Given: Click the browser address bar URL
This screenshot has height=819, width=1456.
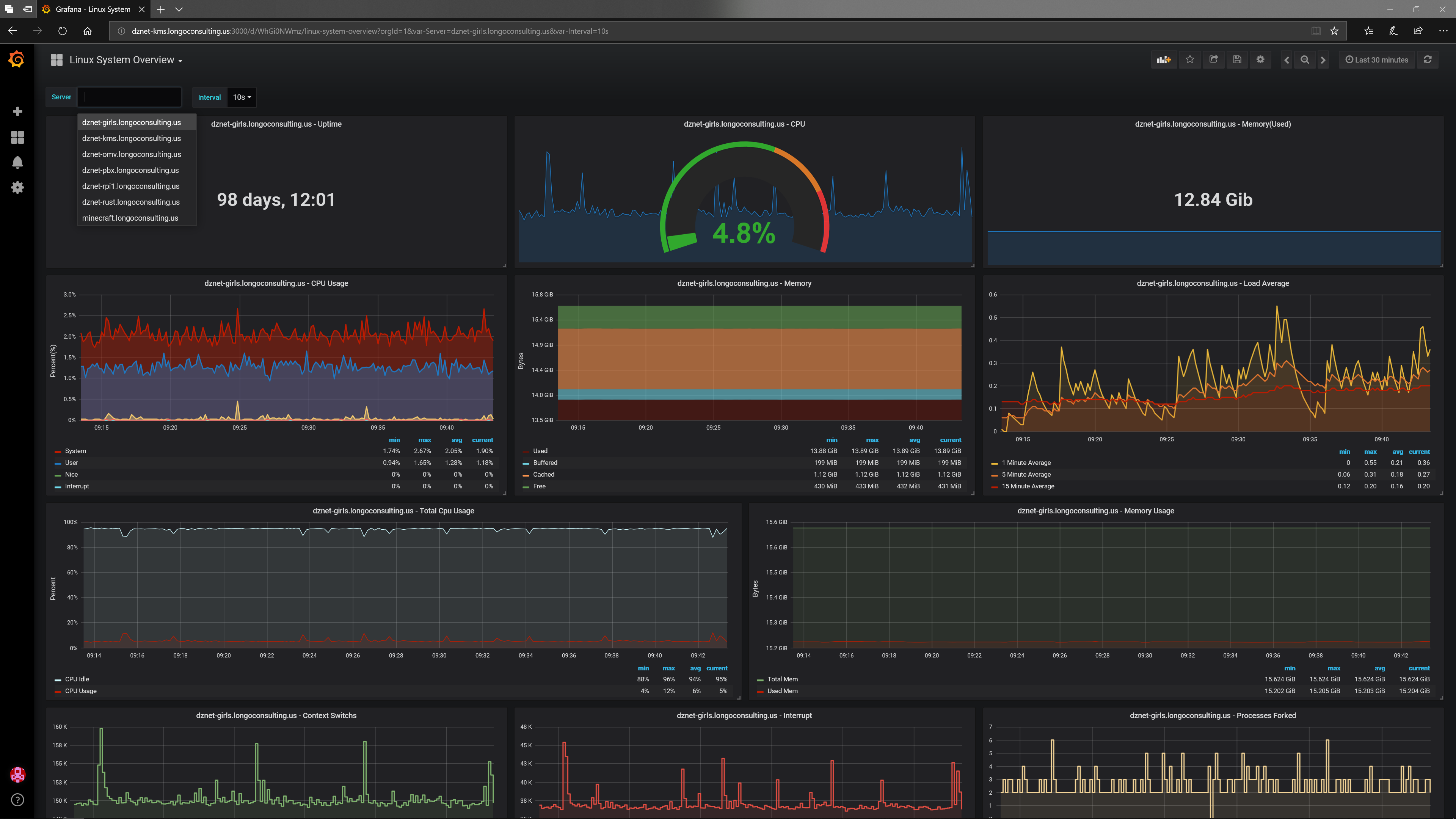Looking at the screenshot, I should point(370,31).
